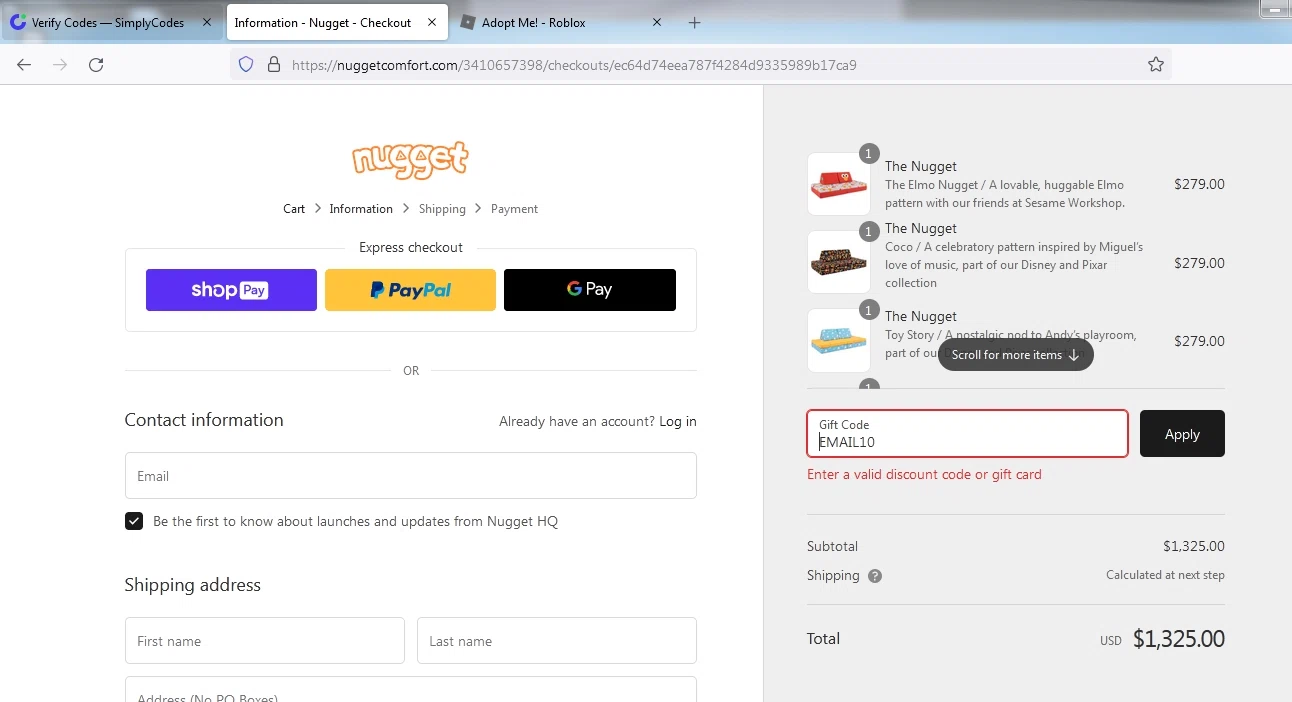Image resolution: width=1292 pixels, height=702 pixels.
Task: Select Information breadcrumb step
Action: pos(361,209)
